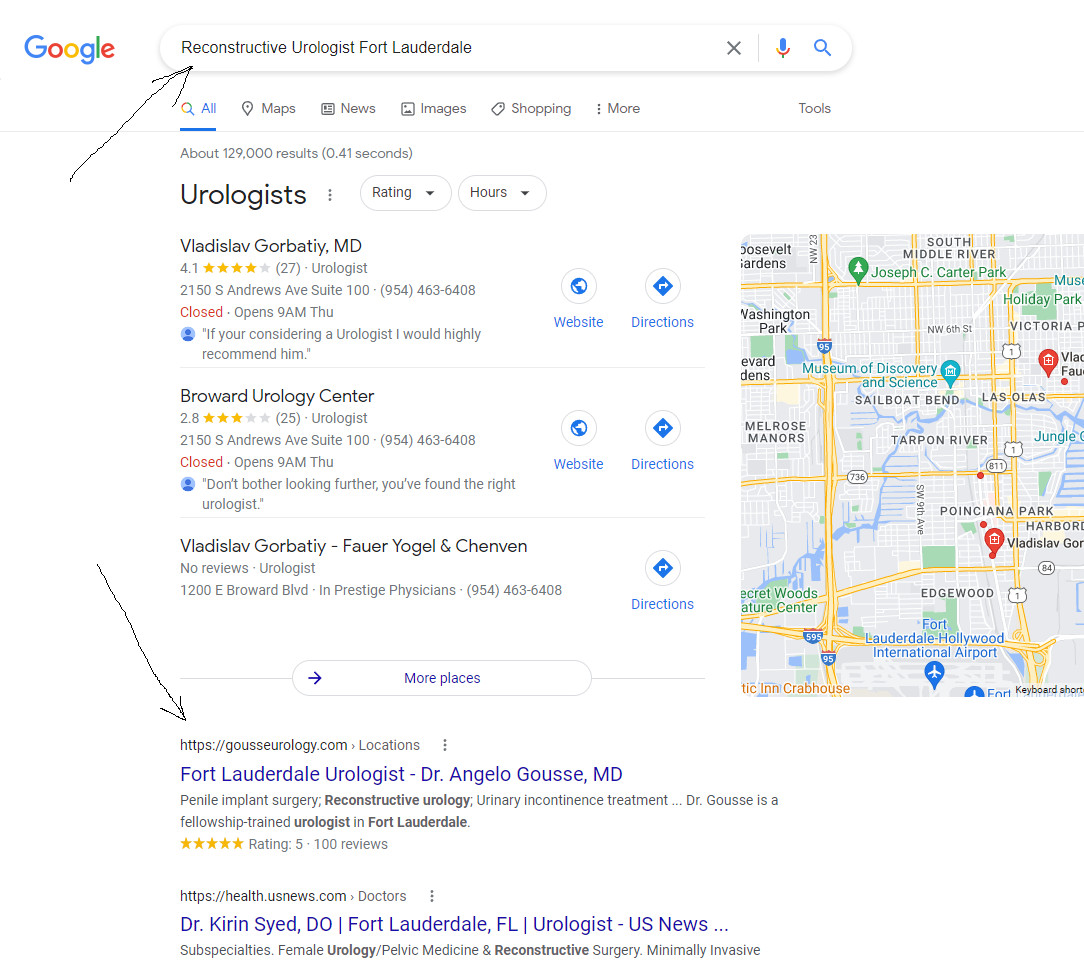Screen dimensions: 1084x962
Task: Switch to the Images tab
Action: click(x=433, y=109)
